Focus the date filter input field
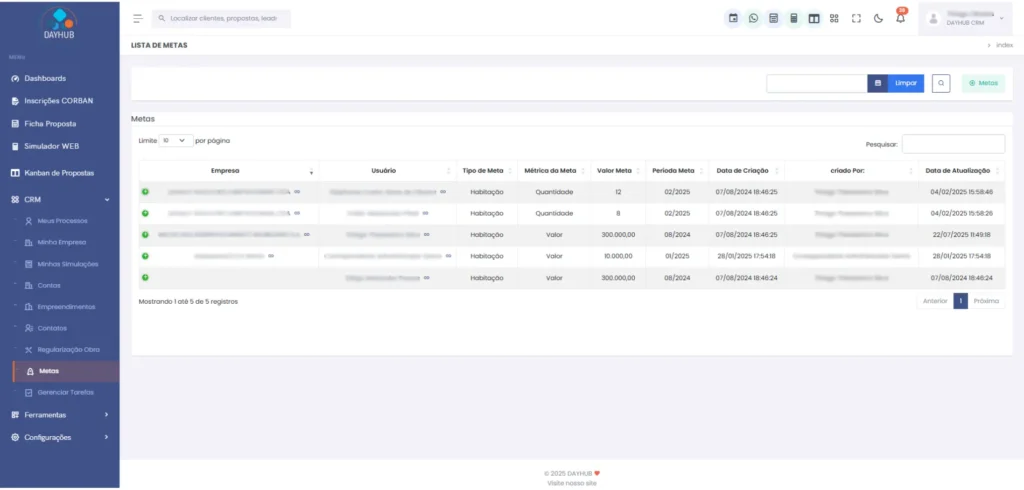The height and width of the screenshot is (490, 1024). pyautogui.click(x=817, y=84)
